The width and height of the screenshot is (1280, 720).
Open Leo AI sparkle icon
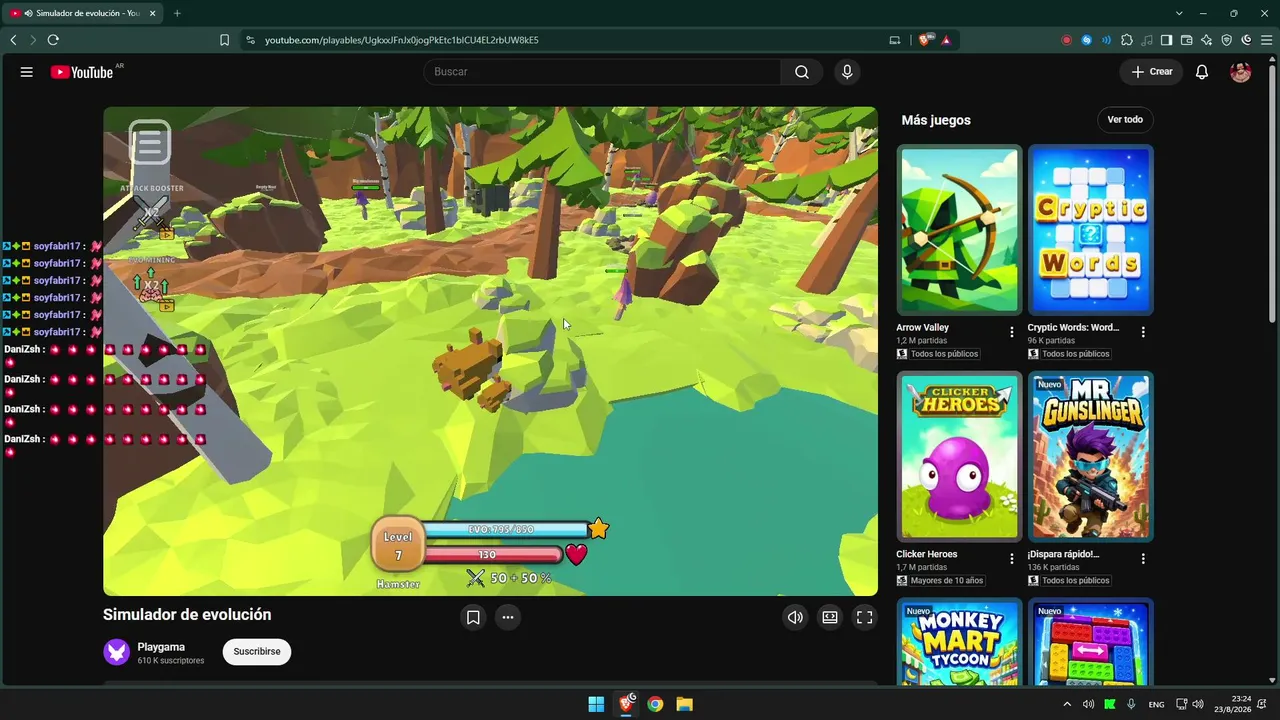coord(1207,40)
